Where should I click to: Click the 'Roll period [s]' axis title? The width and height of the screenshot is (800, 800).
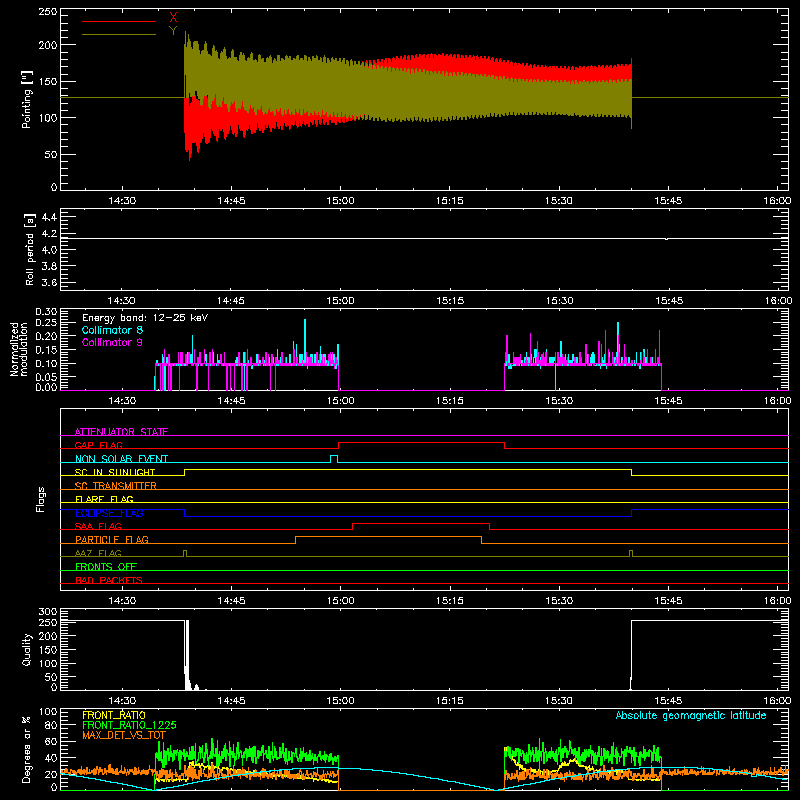pyautogui.click(x=30, y=249)
